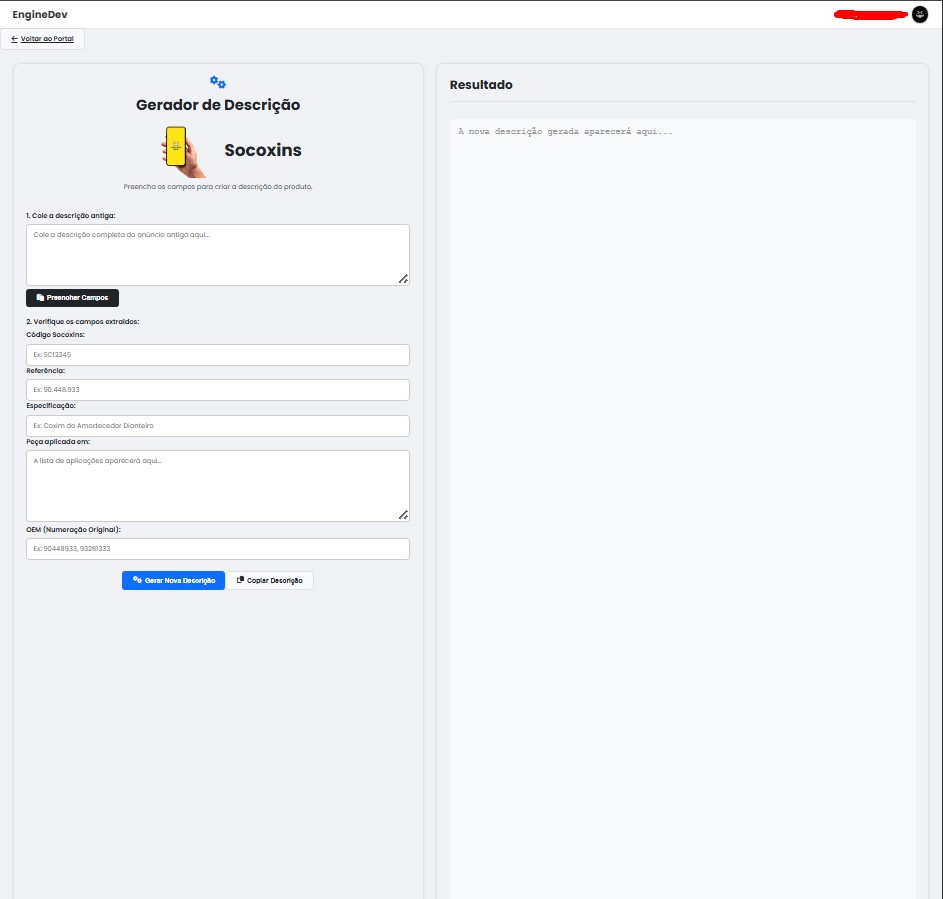Focus the Referência input field
Image resolution: width=943 pixels, height=899 pixels.
pyautogui.click(x=217, y=389)
